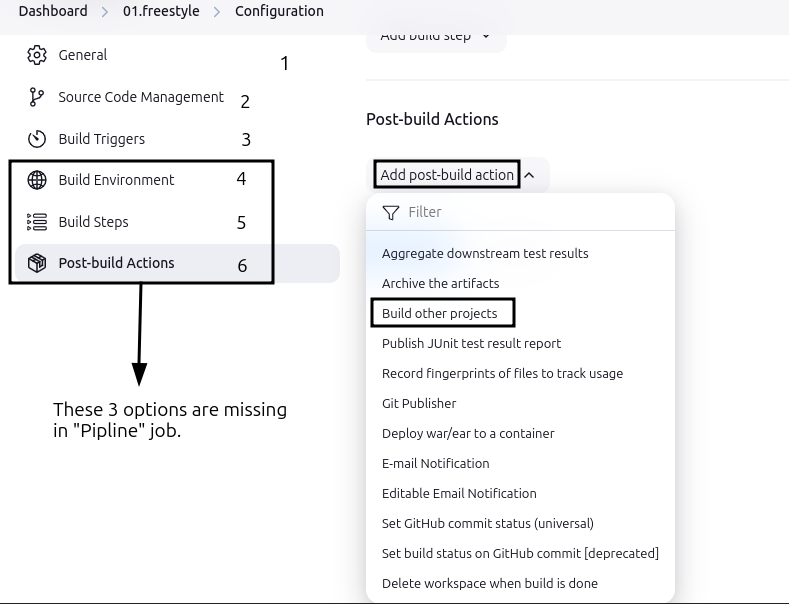The height and width of the screenshot is (604, 789).
Task: Click the Filter text field
Action: point(530,212)
